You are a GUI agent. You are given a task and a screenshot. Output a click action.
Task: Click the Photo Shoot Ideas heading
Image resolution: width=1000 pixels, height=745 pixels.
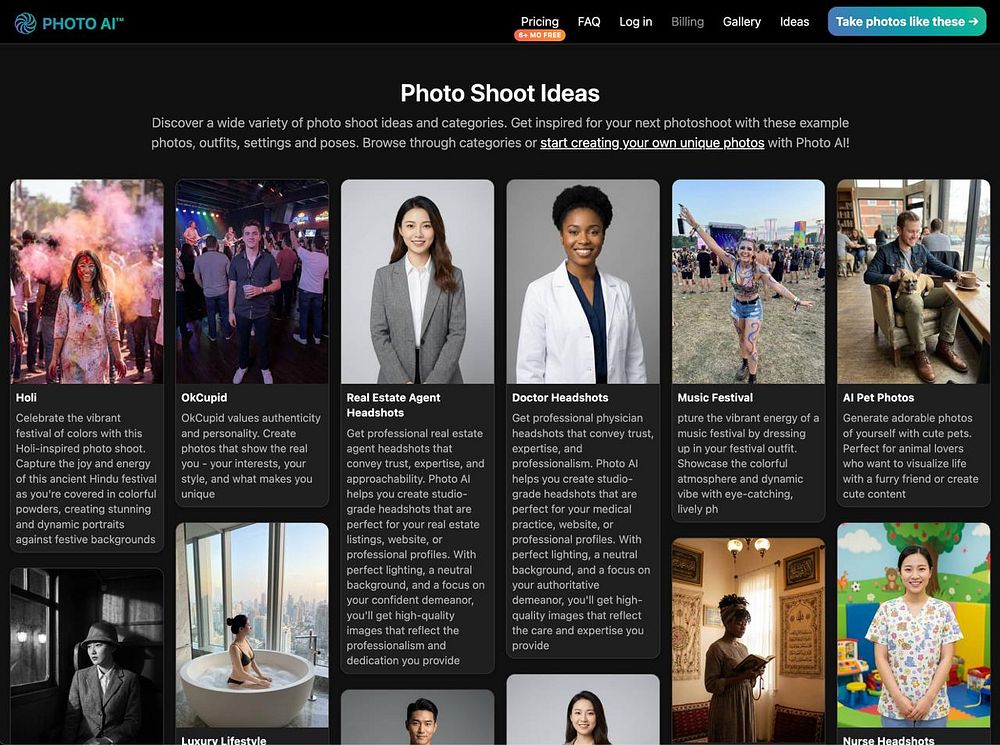tap(500, 93)
